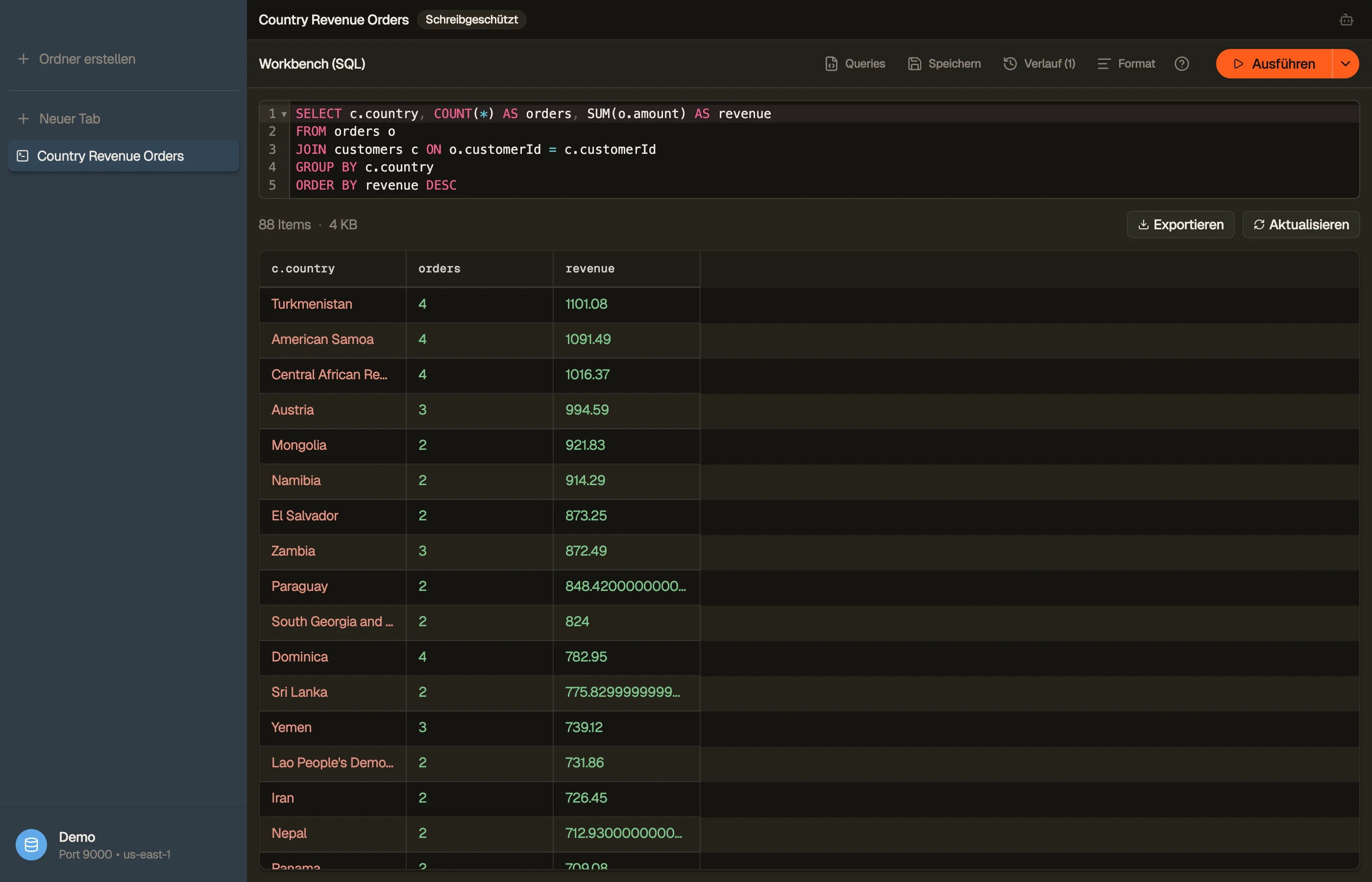This screenshot has height=882, width=1372.
Task: Click the Format lines icon
Action: tap(1104, 64)
